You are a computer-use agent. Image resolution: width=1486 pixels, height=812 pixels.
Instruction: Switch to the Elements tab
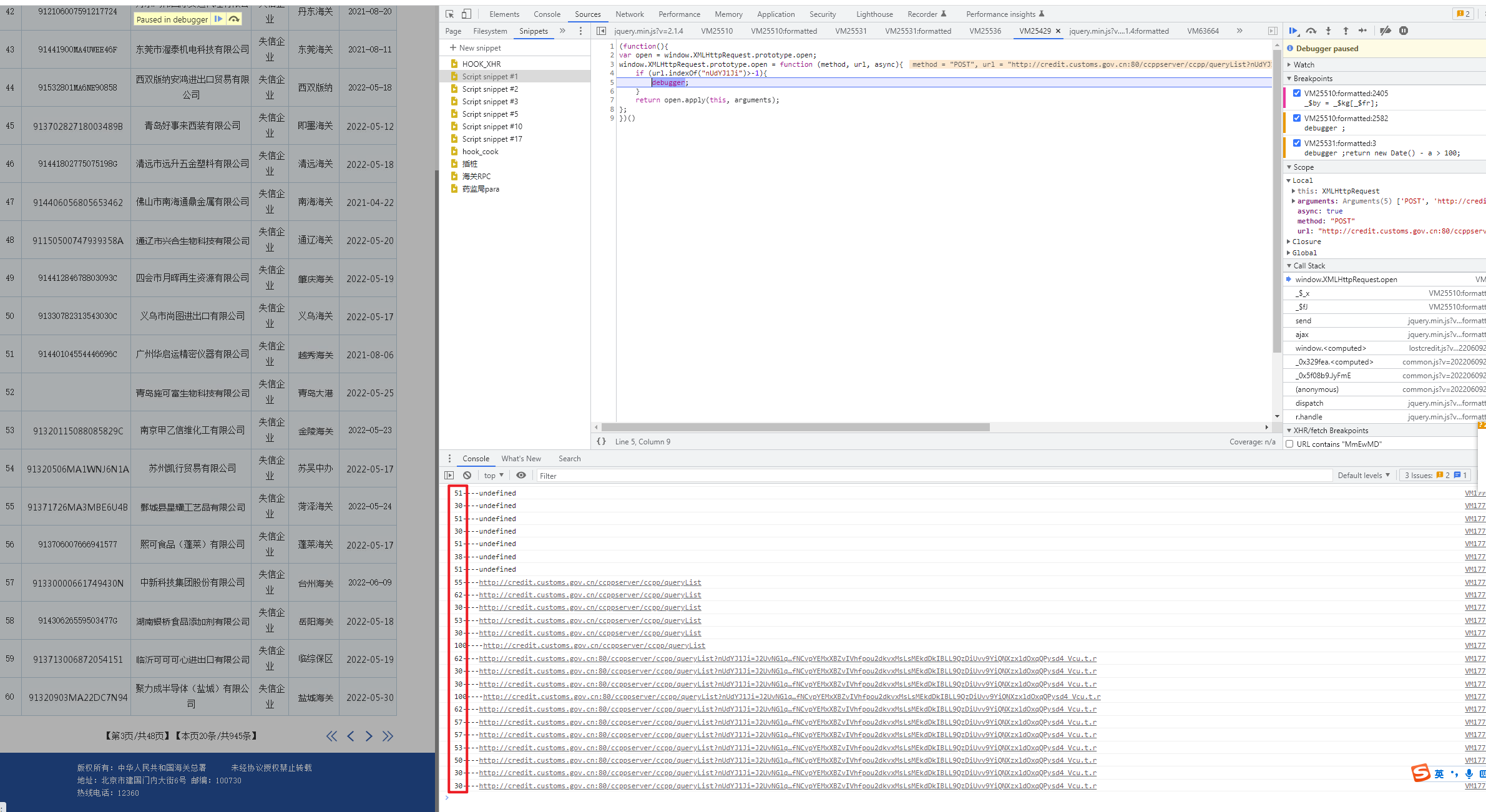coord(504,14)
